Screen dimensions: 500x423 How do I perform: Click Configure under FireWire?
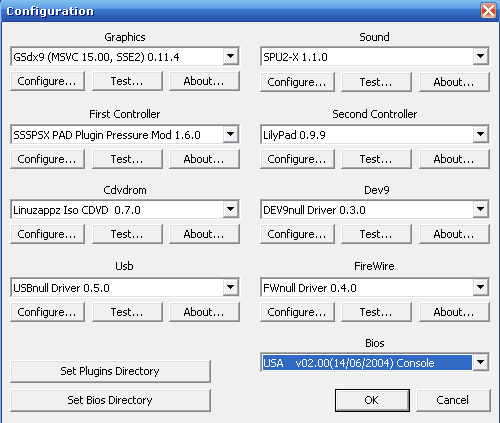point(297,312)
